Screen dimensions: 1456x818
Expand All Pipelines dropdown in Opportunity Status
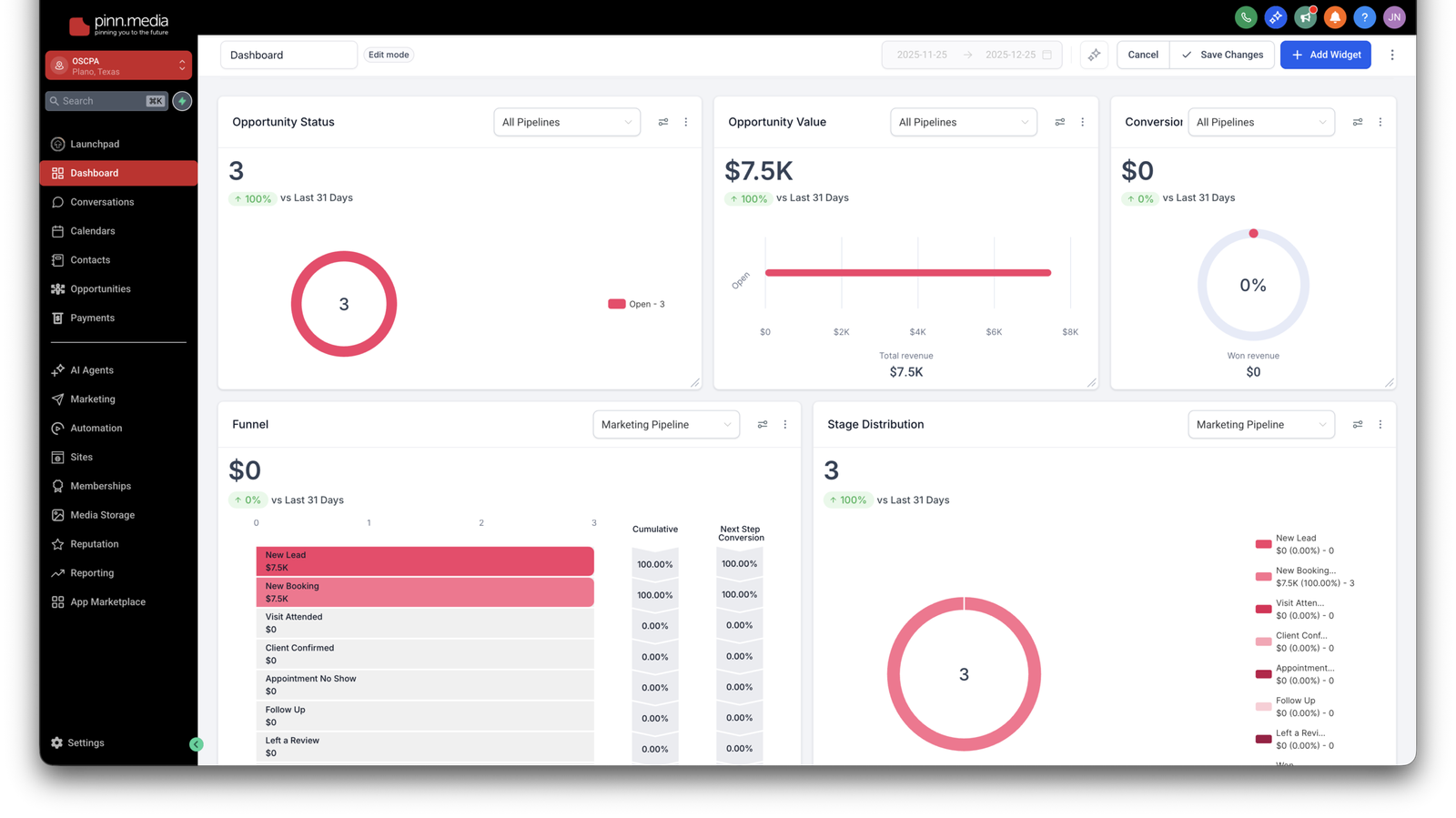[566, 122]
